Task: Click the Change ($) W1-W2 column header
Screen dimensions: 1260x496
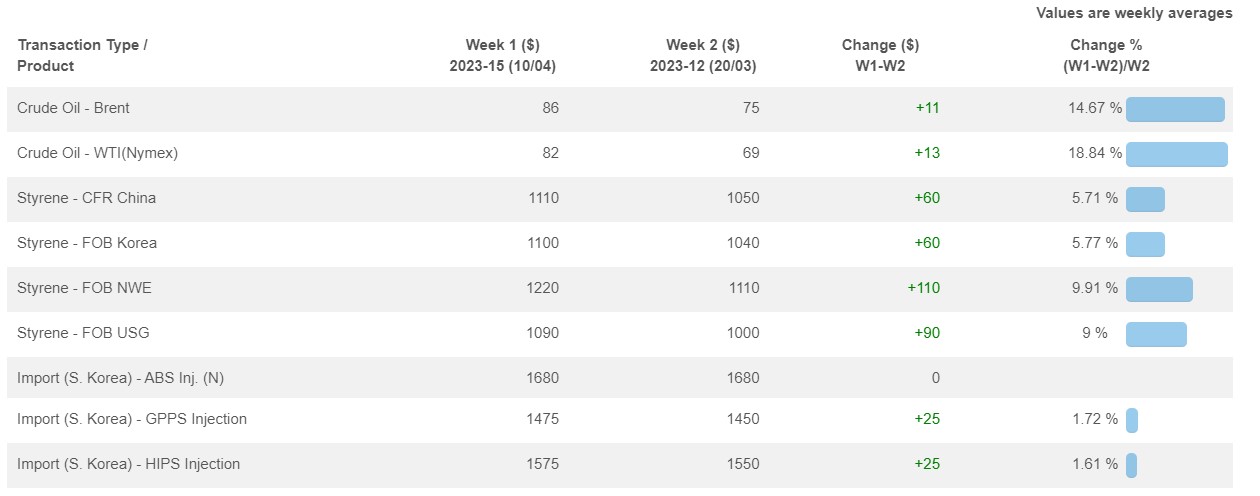Action: 881,55
